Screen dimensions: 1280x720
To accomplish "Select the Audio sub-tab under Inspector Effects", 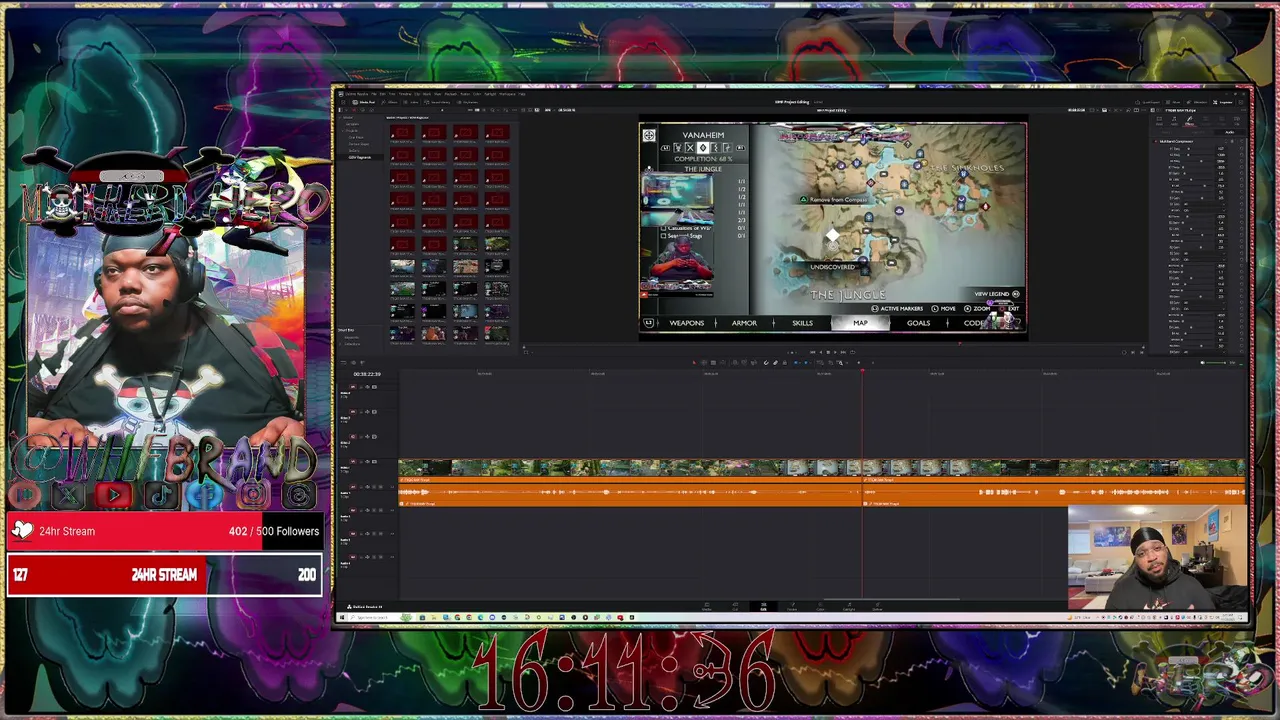I will click(1230, 132).
